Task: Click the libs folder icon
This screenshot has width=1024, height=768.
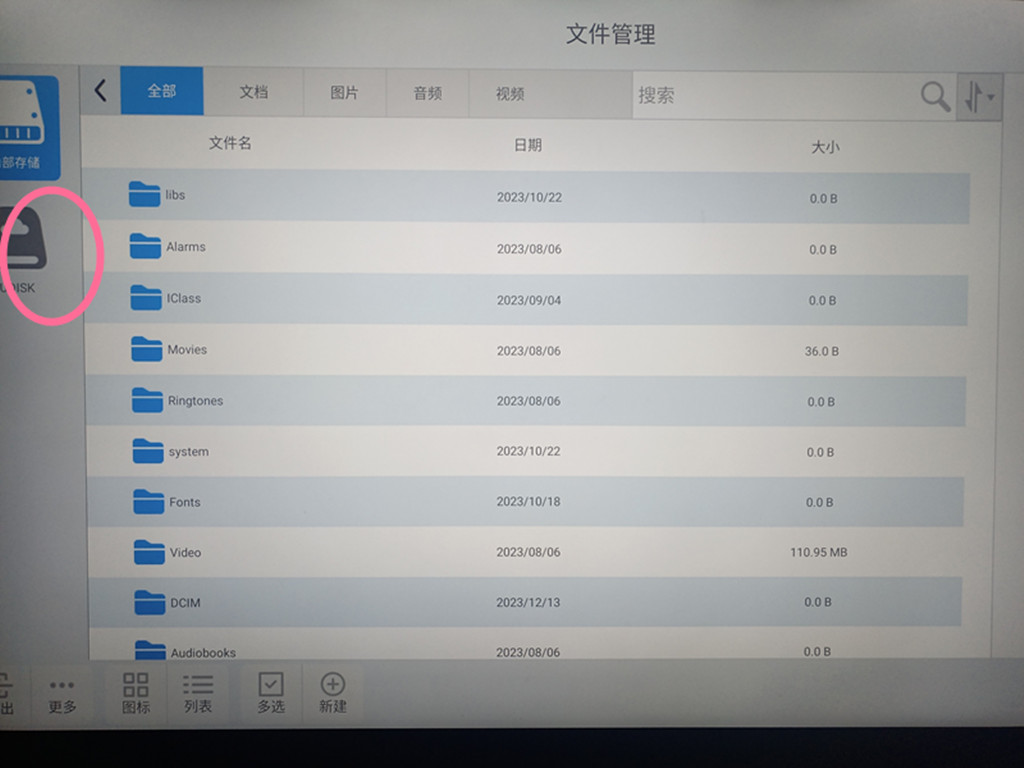Action: [144, 194]
